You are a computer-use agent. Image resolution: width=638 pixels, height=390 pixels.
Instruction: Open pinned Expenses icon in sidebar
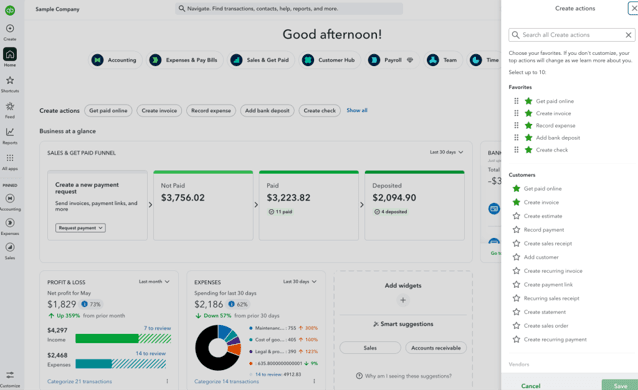coord(10,223)
